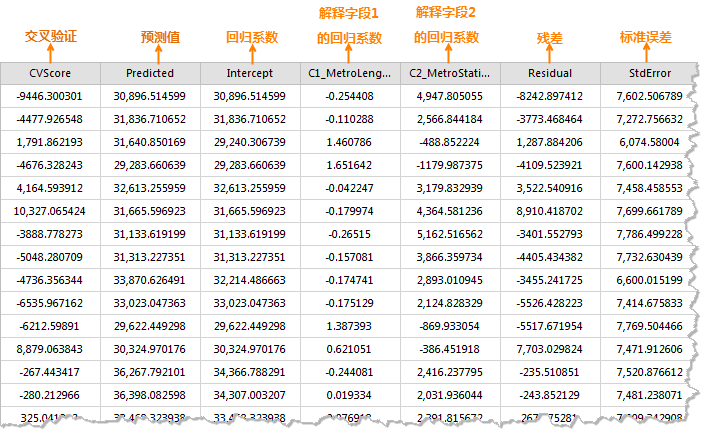706x434 pixels.
Task: Select C1 coefficient cell 1.387393
Action: pos(350,326)
